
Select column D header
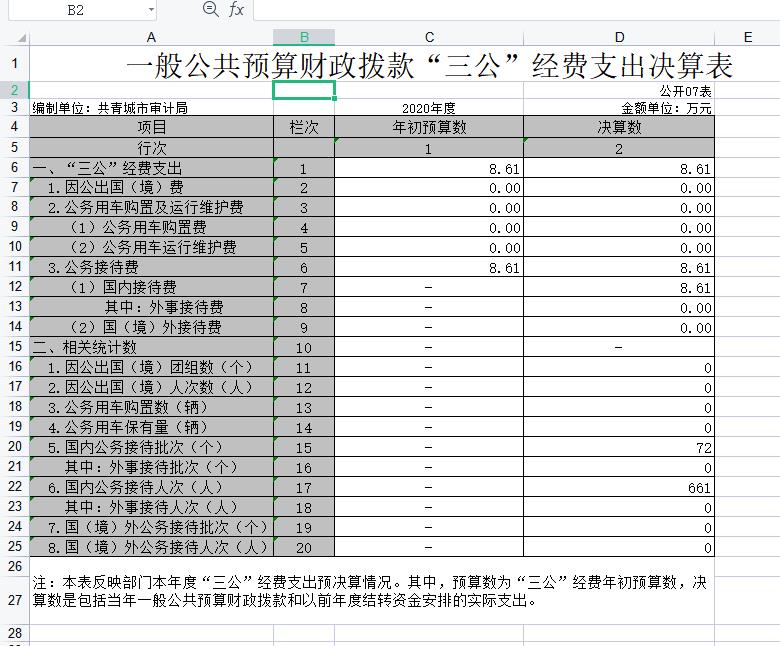pyautogui.click(x=618, y=37)
